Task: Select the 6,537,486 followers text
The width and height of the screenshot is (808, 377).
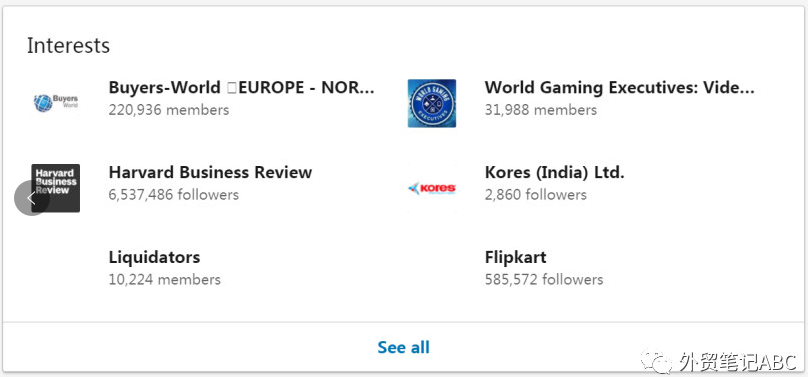Action: point(174,195)
